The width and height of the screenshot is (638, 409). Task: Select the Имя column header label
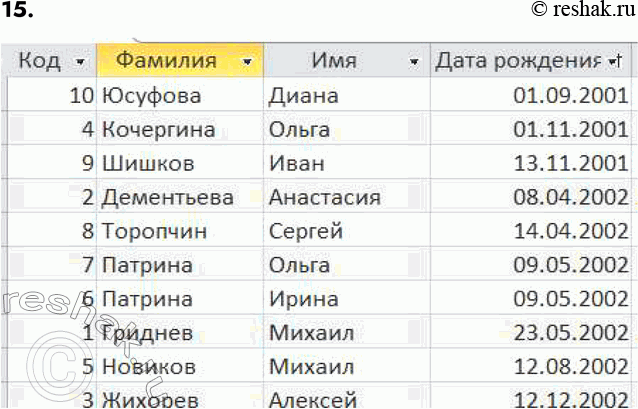[334, 61]
